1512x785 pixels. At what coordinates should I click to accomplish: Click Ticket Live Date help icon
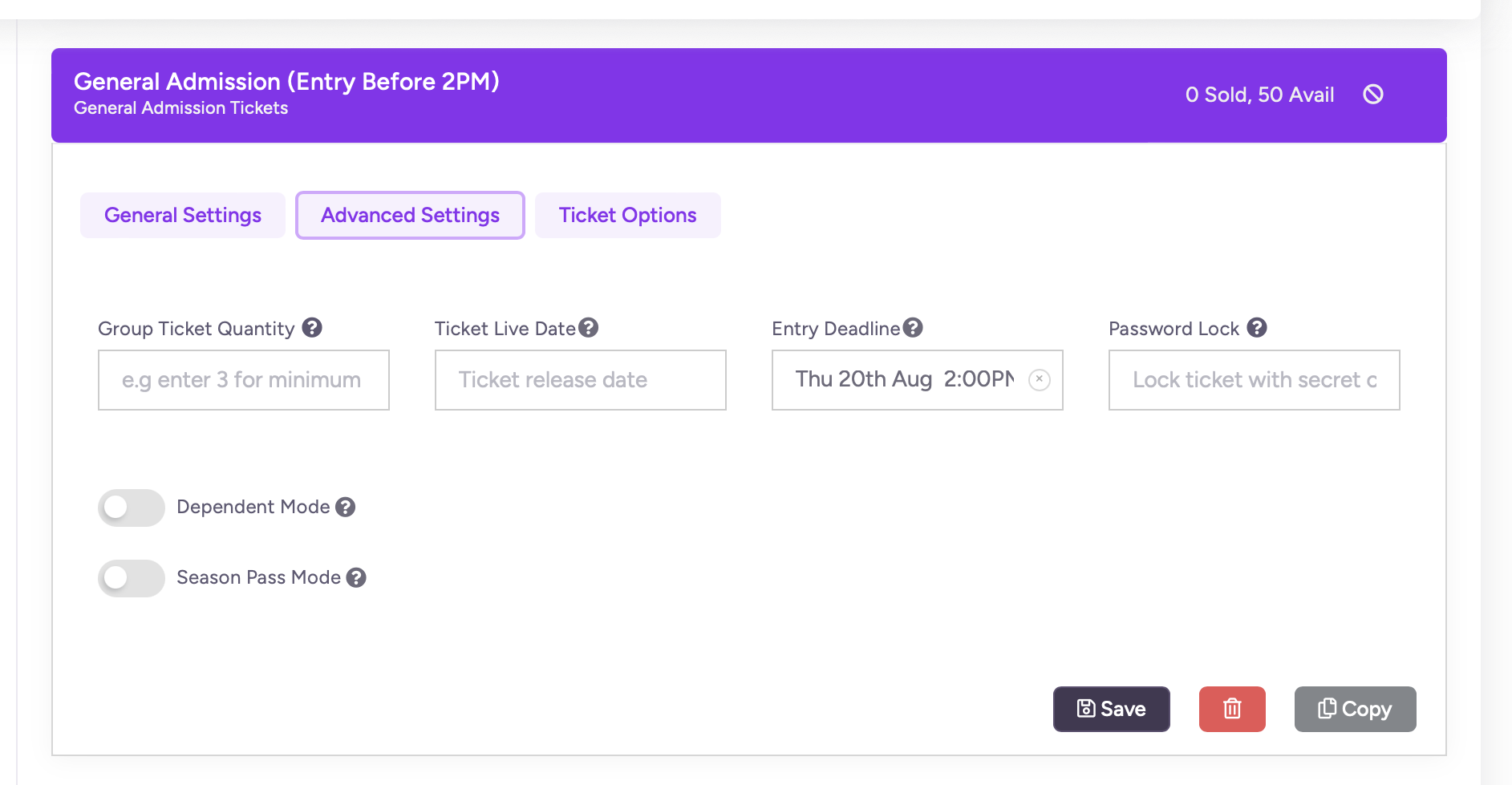pos(589,328)
